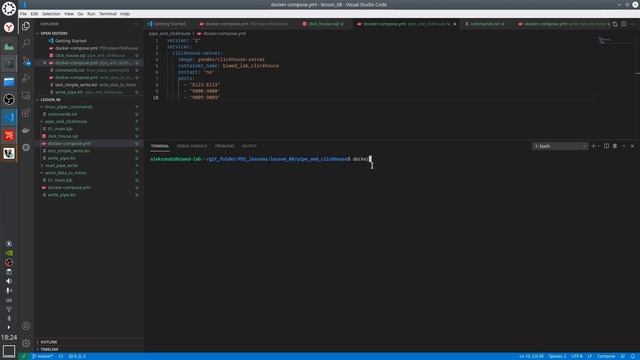This screenshot has height=360, width=640.
Task: Open the Go menu
Action: (80, 14)
